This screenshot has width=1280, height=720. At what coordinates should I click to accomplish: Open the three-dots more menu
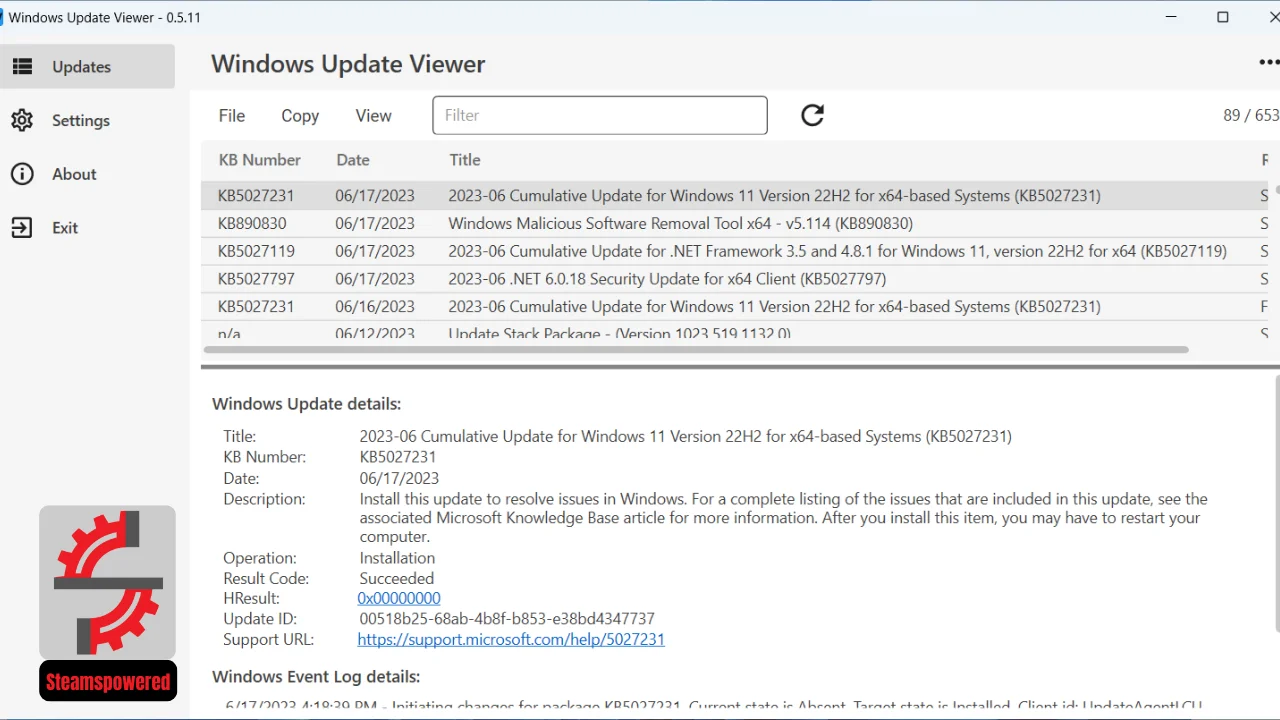pos(1268,62)
